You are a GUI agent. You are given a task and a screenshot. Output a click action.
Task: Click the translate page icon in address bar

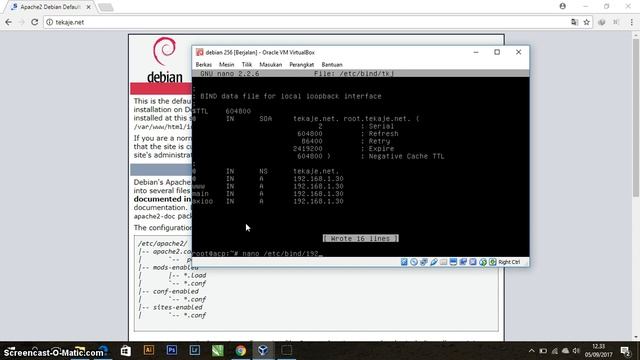574,22
